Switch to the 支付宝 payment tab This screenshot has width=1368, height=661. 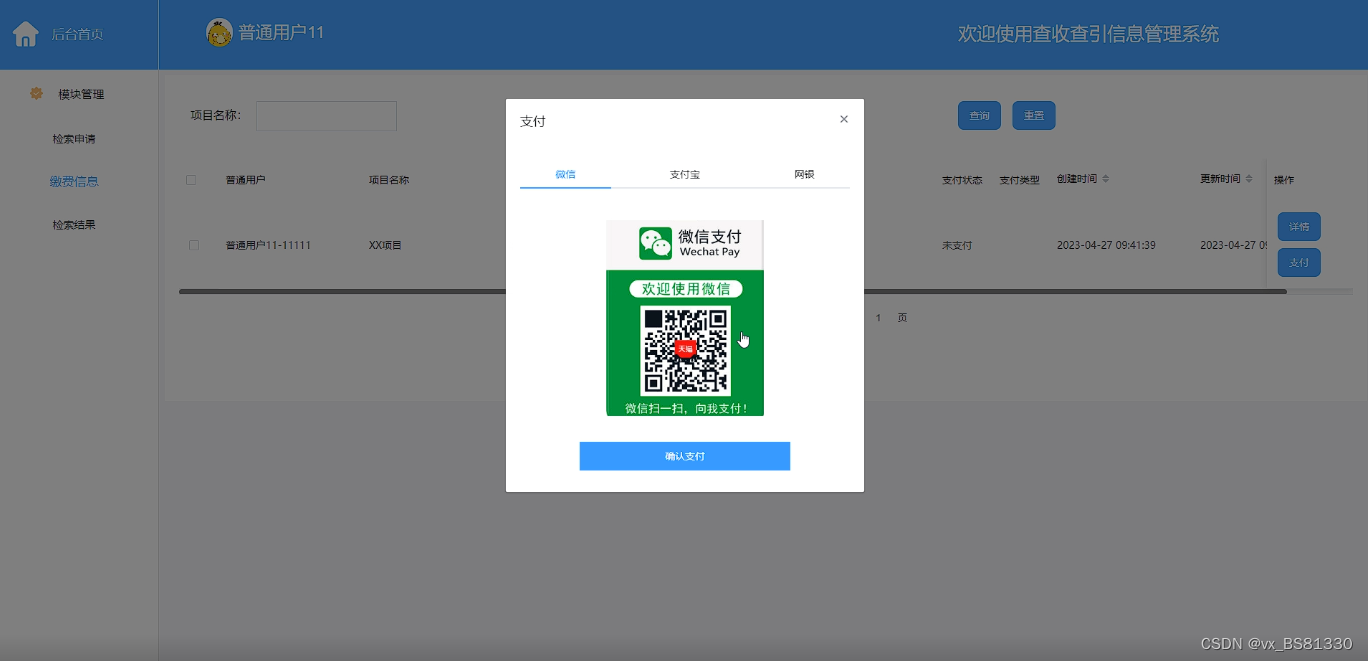pyautogui.click(x=685, y=174)
